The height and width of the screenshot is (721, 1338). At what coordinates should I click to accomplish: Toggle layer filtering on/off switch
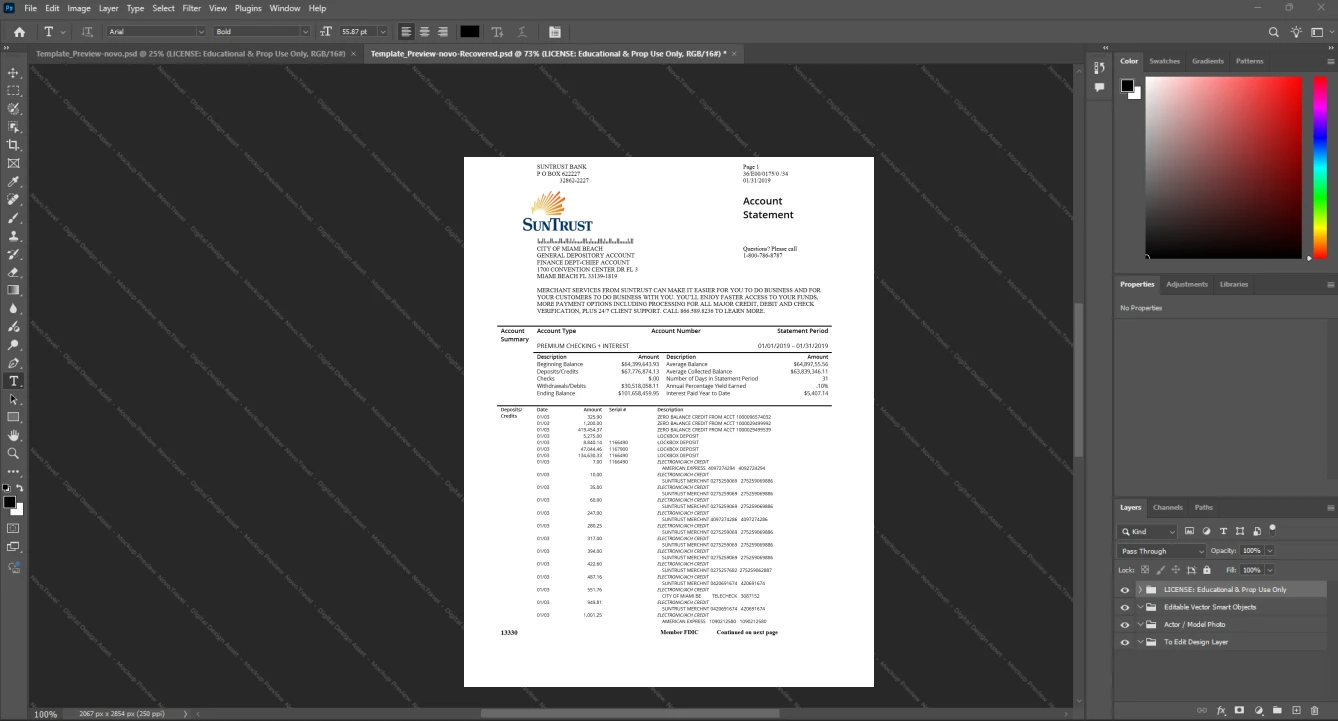[x=1273, y=529]
